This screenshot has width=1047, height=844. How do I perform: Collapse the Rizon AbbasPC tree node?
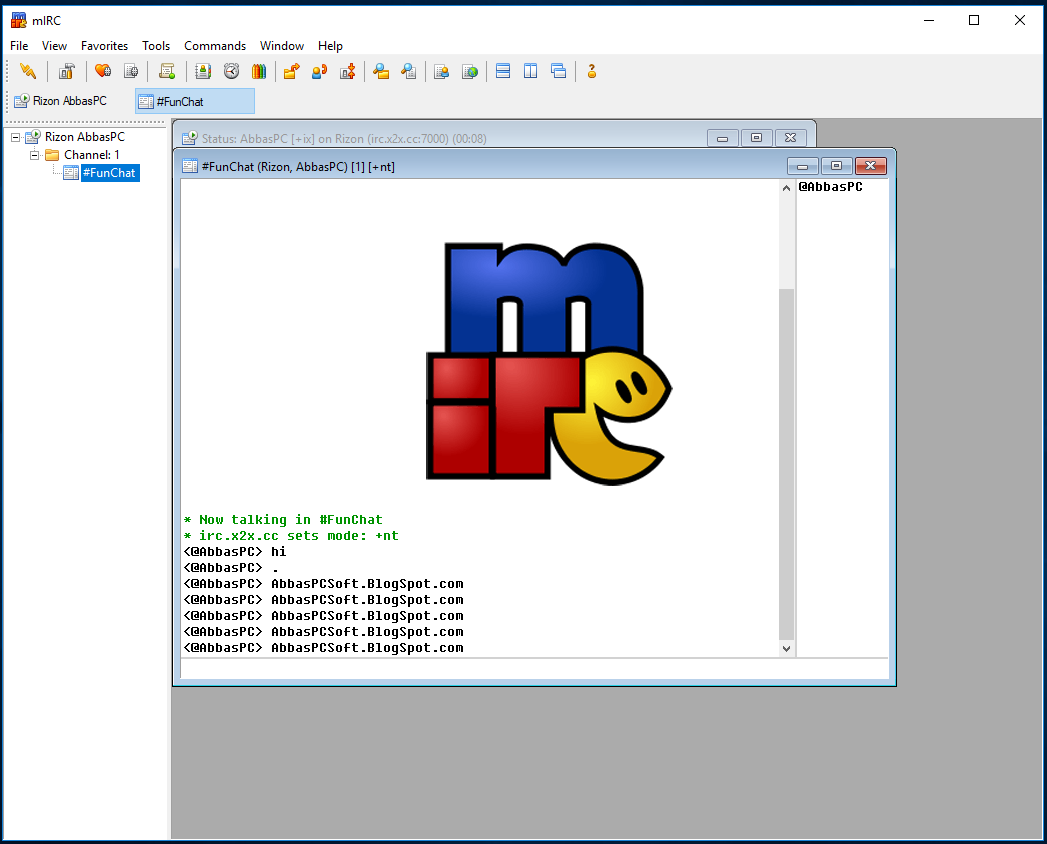(15, 137)
